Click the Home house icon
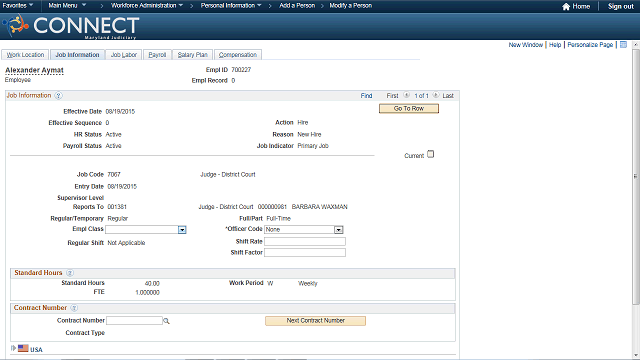Image resolution: width=640 pixels, height=360 pixels. tap(566, 7)
